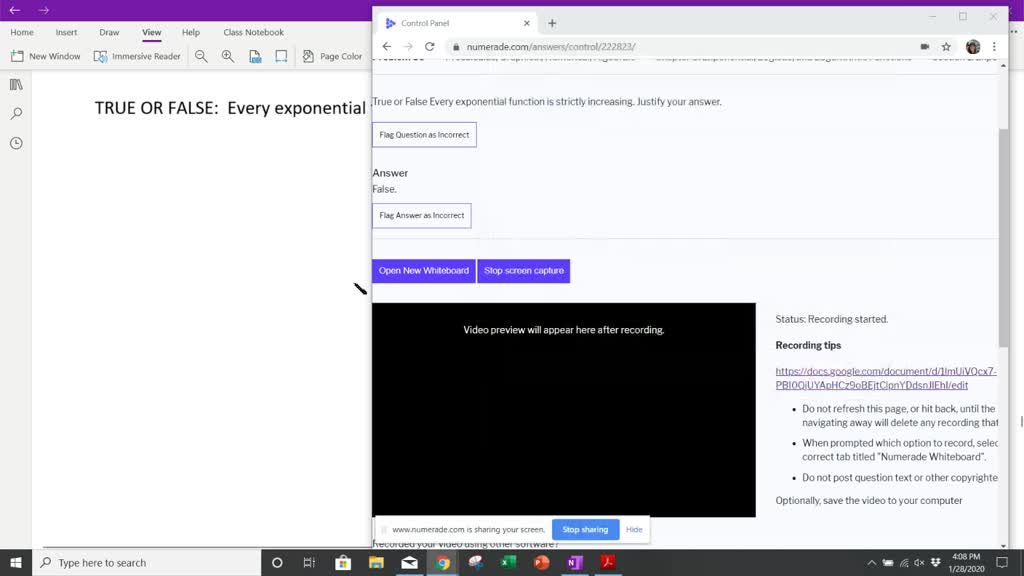Open recent notes clock icon

coord(14,143)
